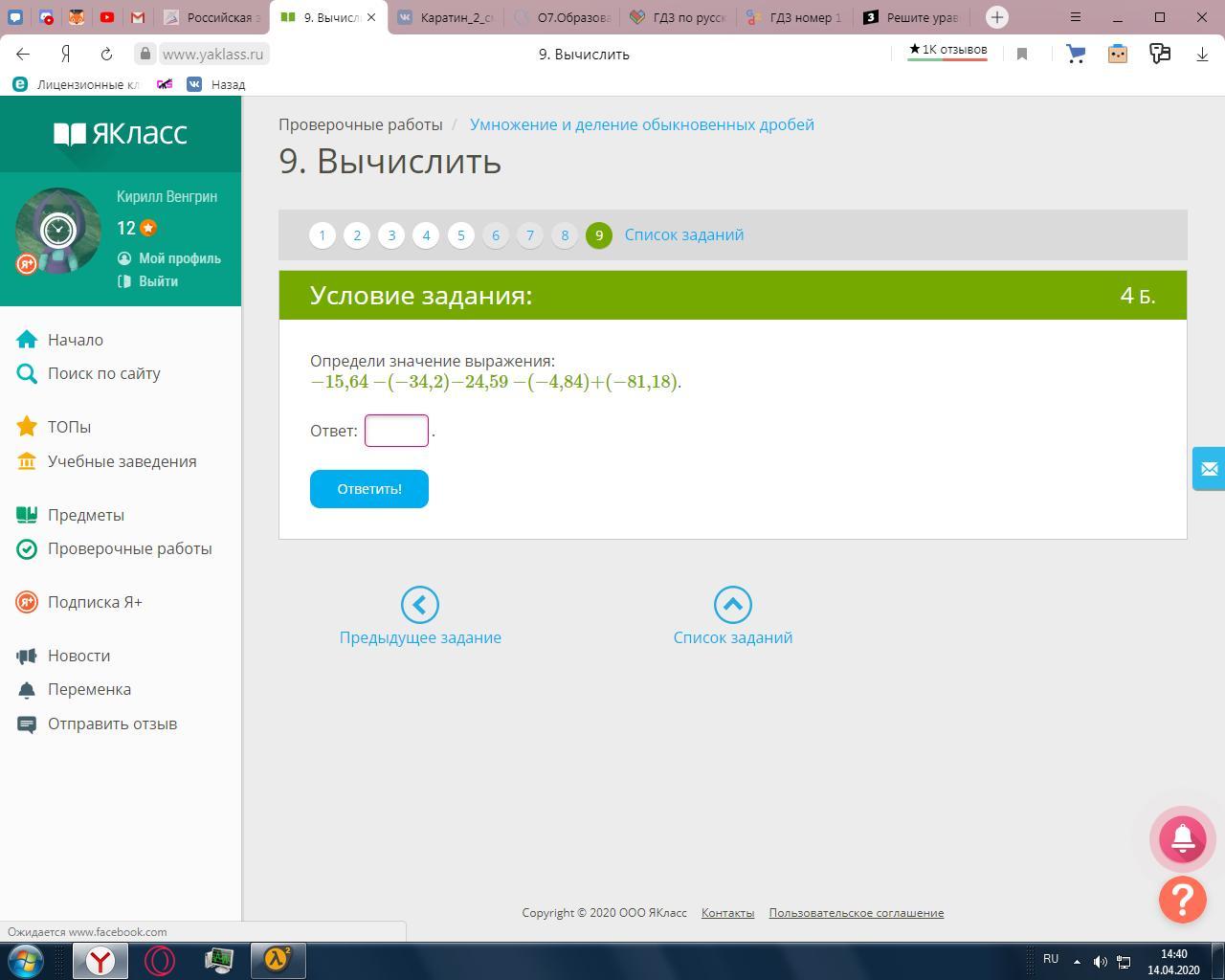
Task: Go to task number 7
Action: tap(530, 235)
